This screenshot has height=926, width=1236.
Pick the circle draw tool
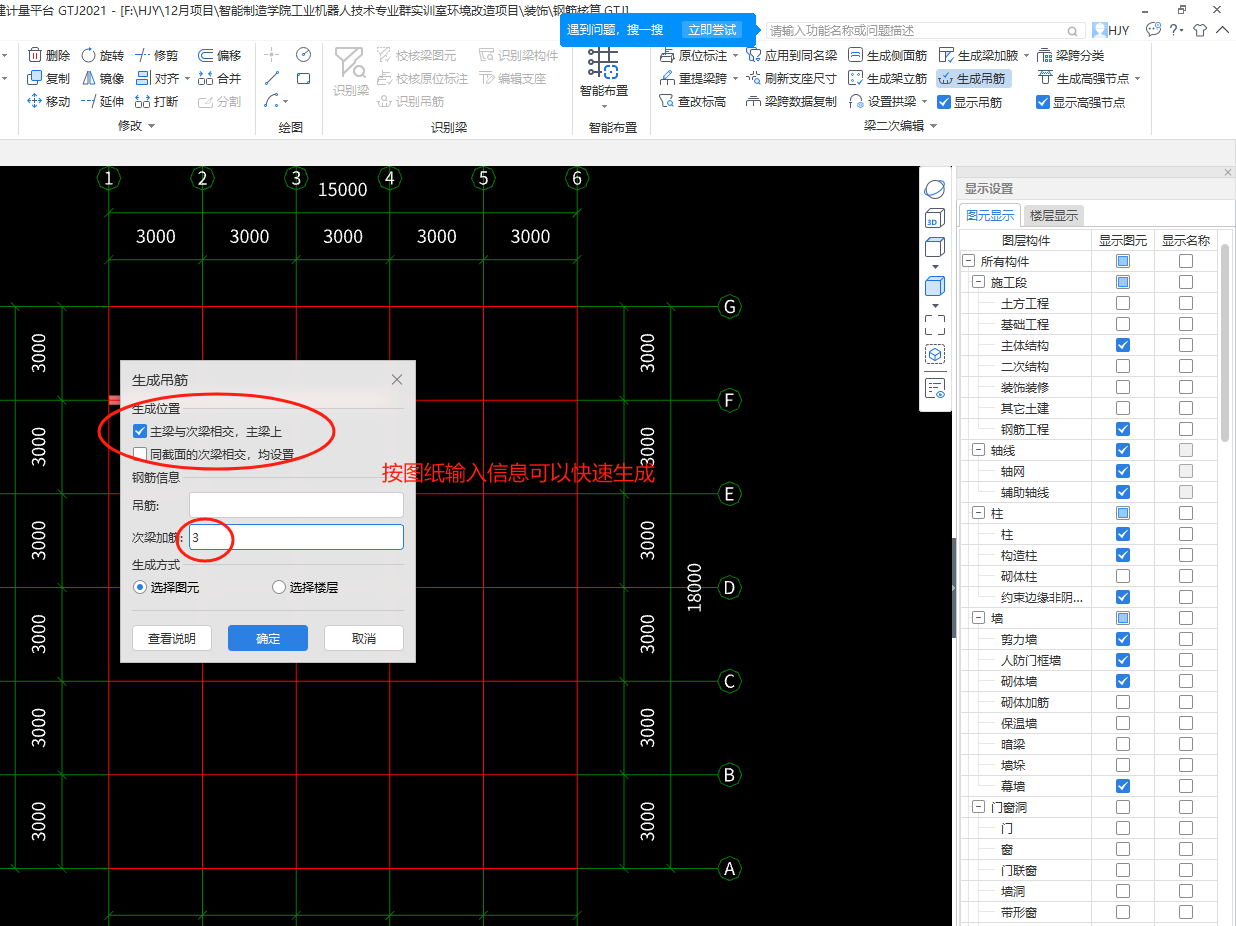click(x=303, y=54)
